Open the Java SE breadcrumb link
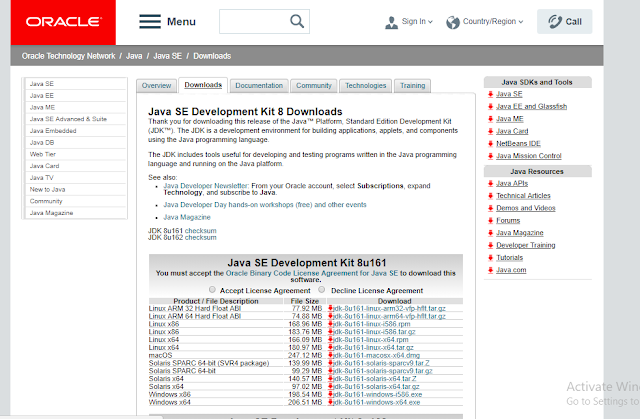640x419 pixels. click(167, 56)
